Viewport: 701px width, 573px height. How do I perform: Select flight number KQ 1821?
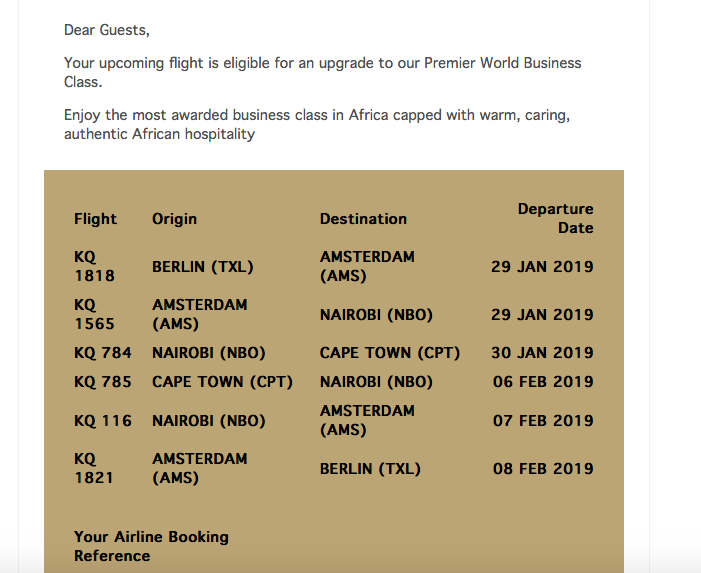(93, 468)
